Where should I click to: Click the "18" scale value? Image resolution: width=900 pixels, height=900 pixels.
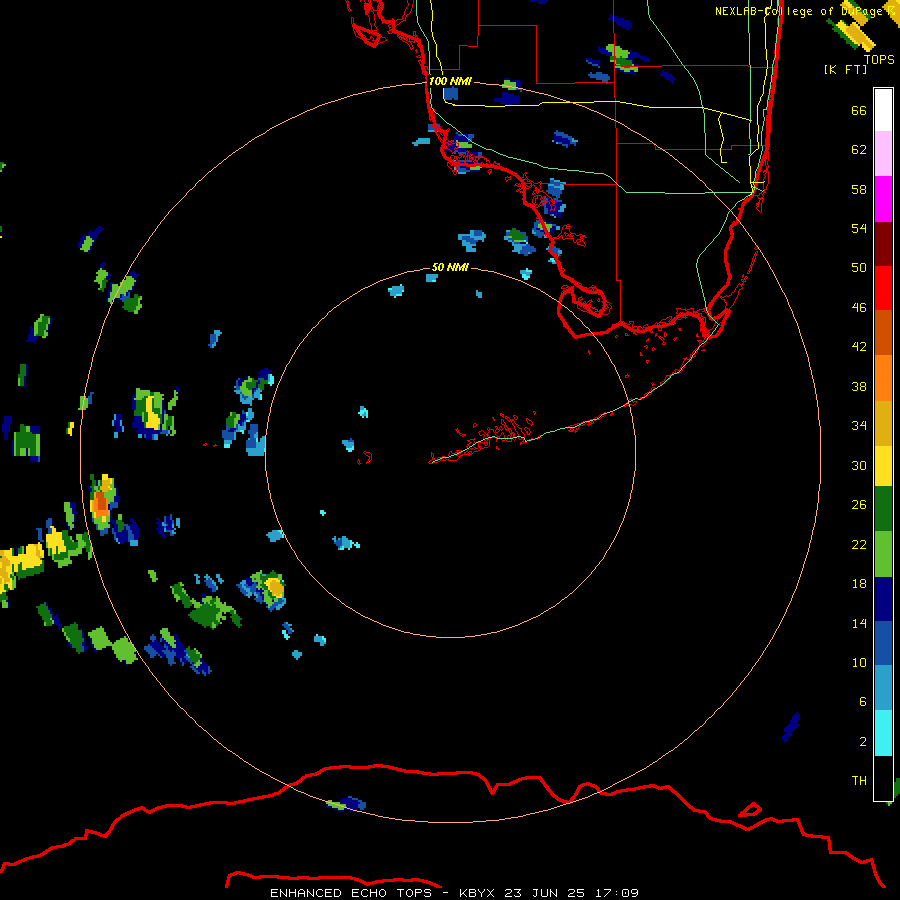point(859,583)
